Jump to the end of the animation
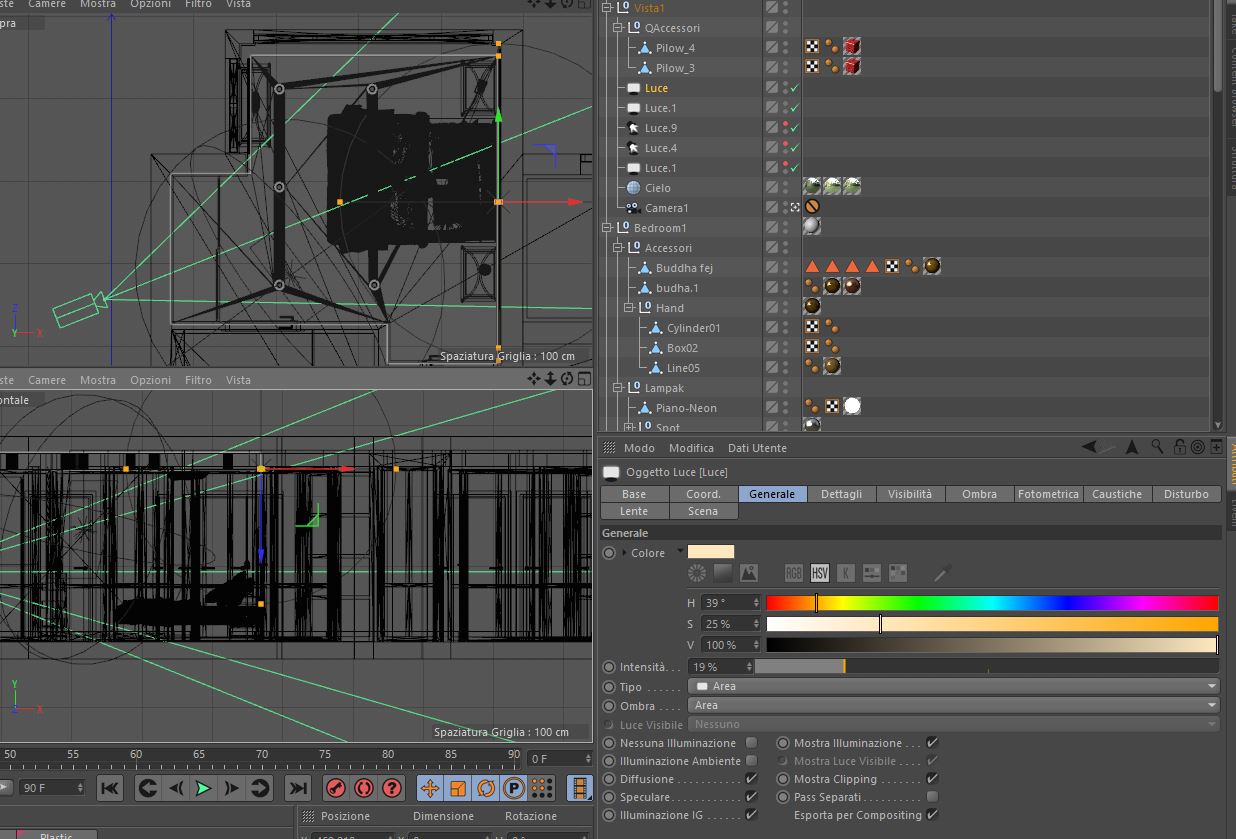1236x839 pixels. pos(298,788)
